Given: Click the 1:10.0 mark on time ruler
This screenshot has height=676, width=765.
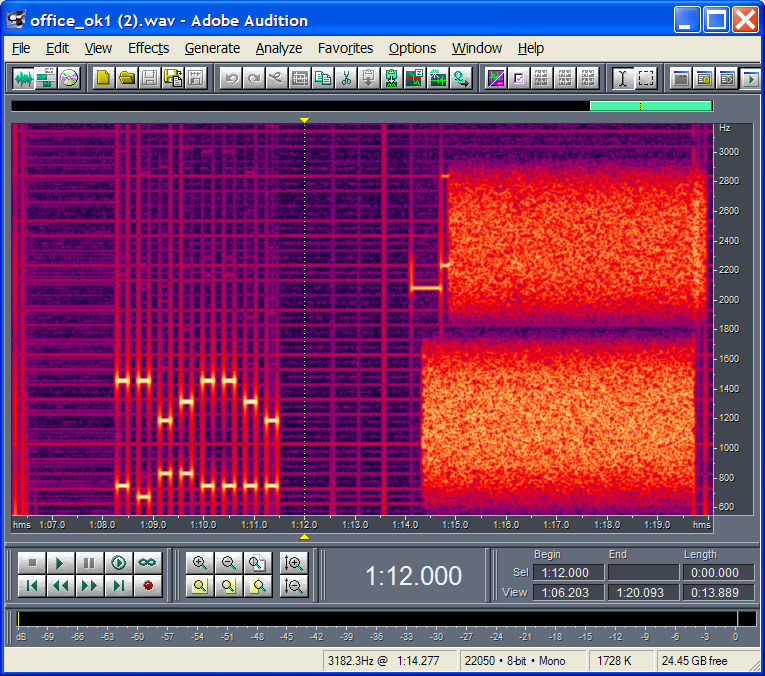Looking at the screenshot, I should 203,524.
